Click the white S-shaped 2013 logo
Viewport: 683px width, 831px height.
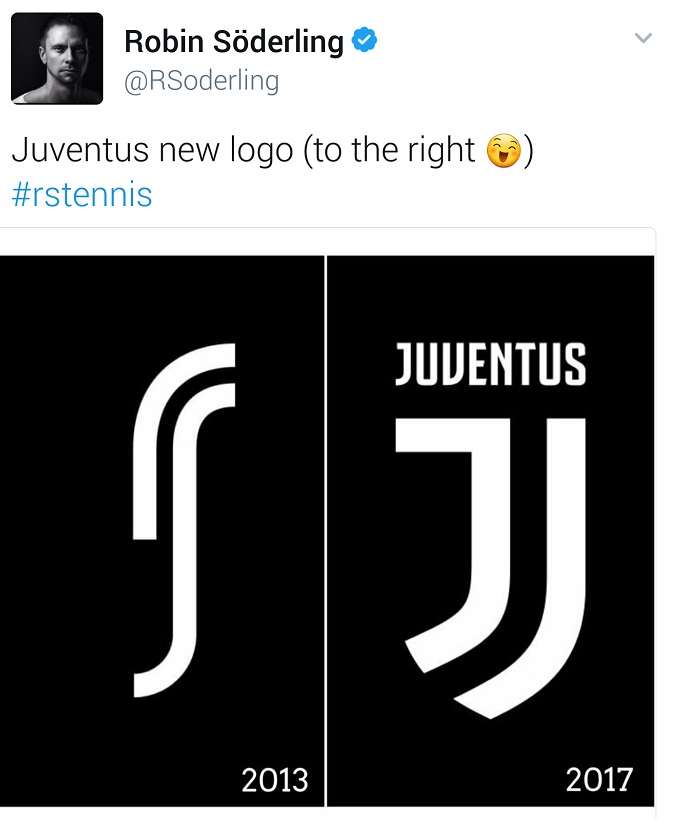tap(184, 520)
